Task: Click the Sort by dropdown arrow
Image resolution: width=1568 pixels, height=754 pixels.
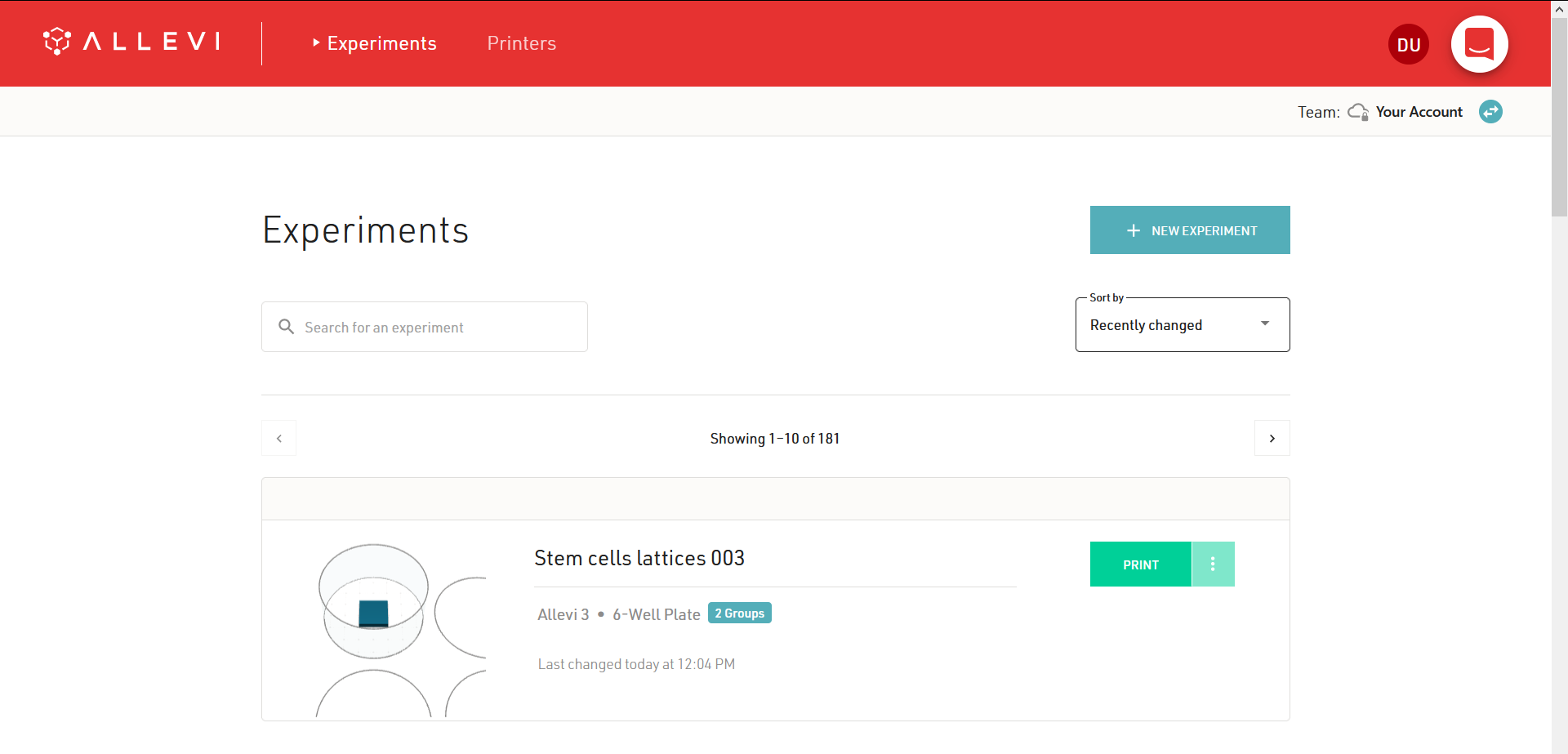Action: (x=1265, y=323)
